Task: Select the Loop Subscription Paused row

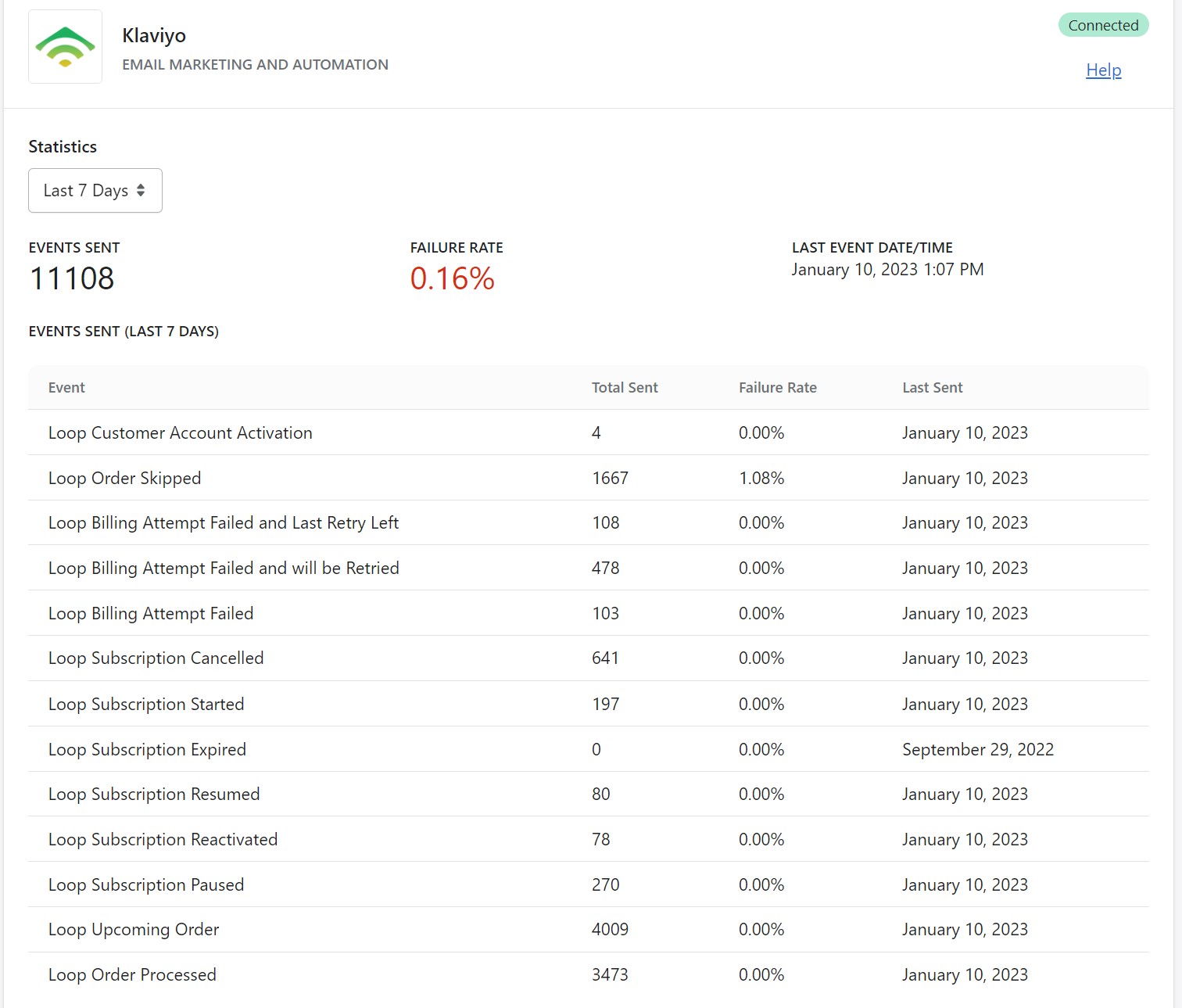Action: (x=146, y=885)
